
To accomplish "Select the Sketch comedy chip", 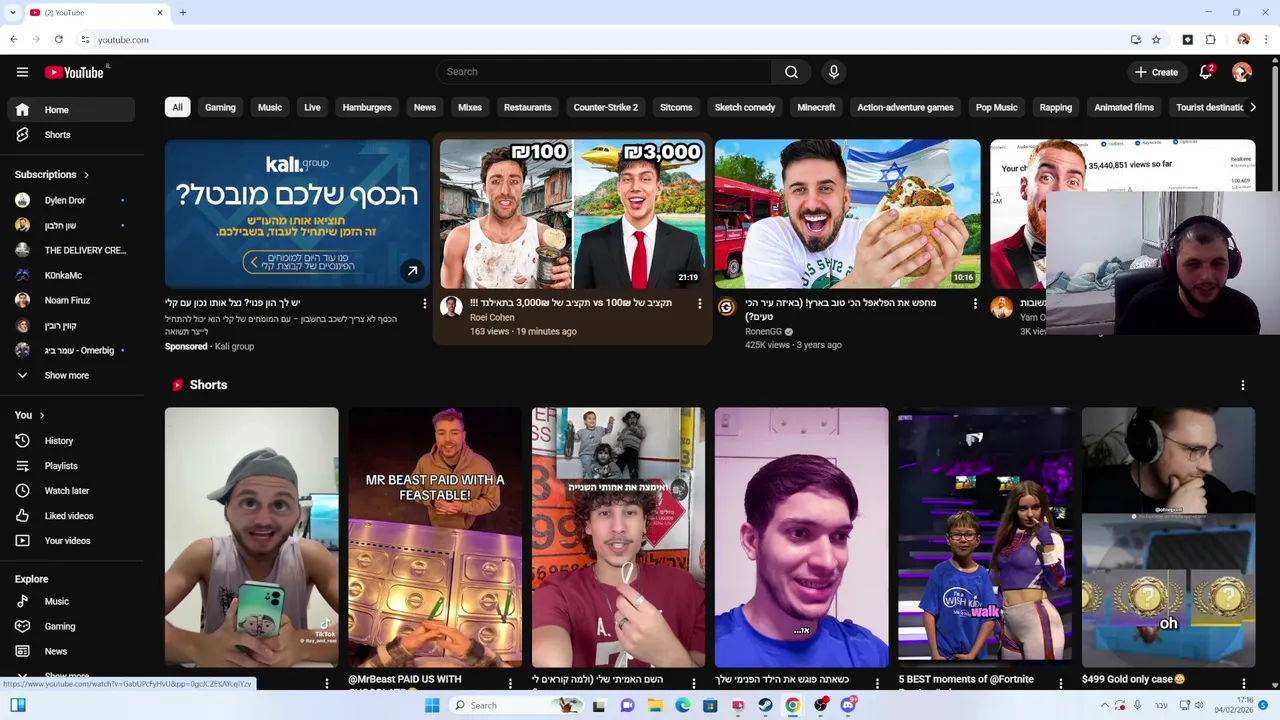I will tap(745, 107).
